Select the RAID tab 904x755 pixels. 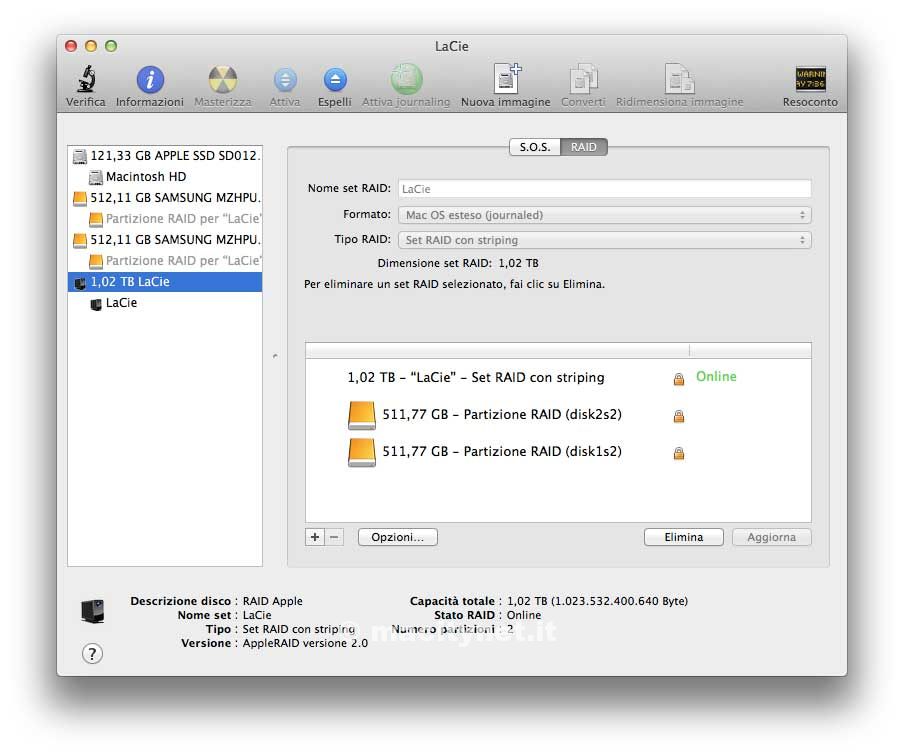[584, 147]
